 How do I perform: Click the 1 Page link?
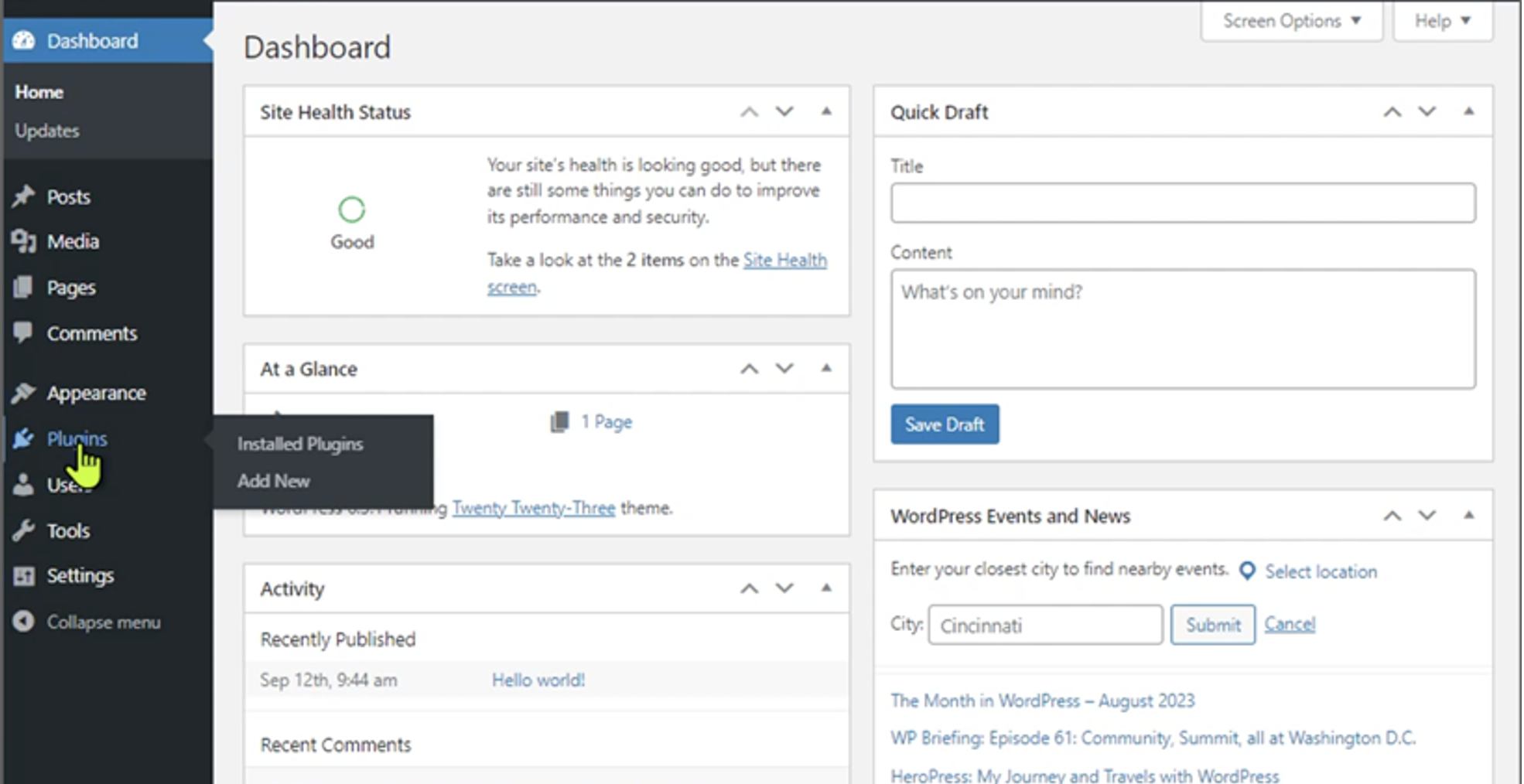(607, 422)
